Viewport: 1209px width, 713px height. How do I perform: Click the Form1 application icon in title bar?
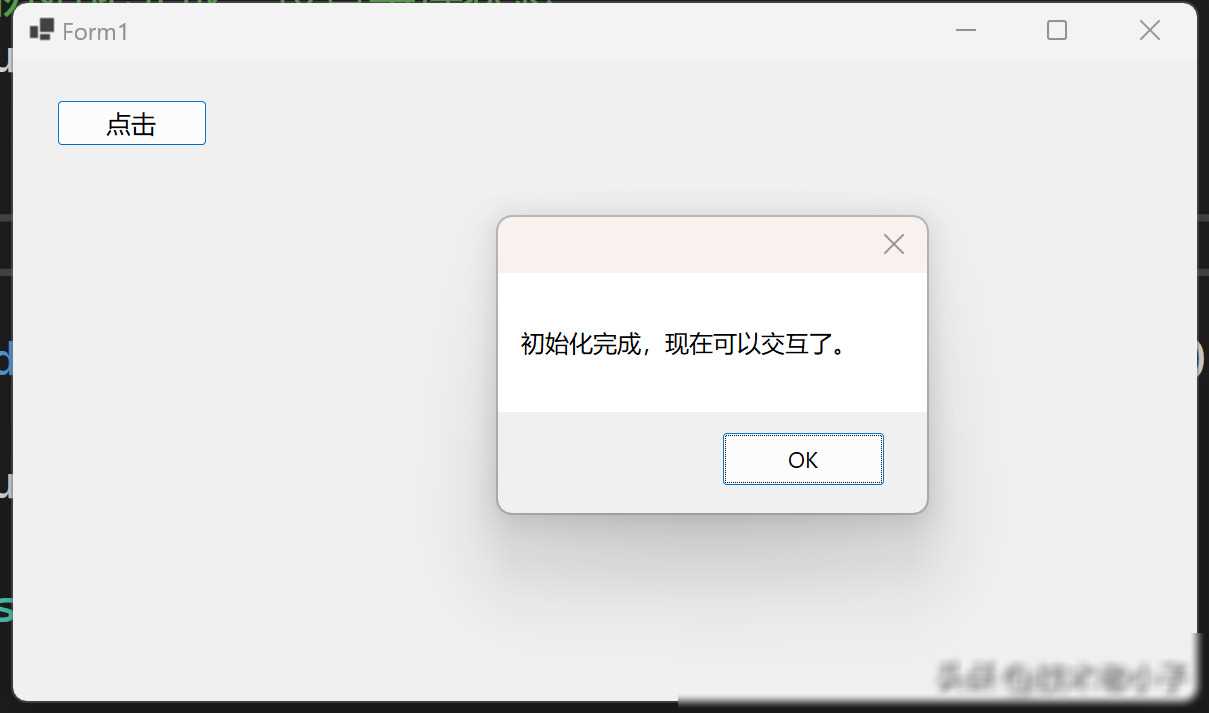coord(41,30)
